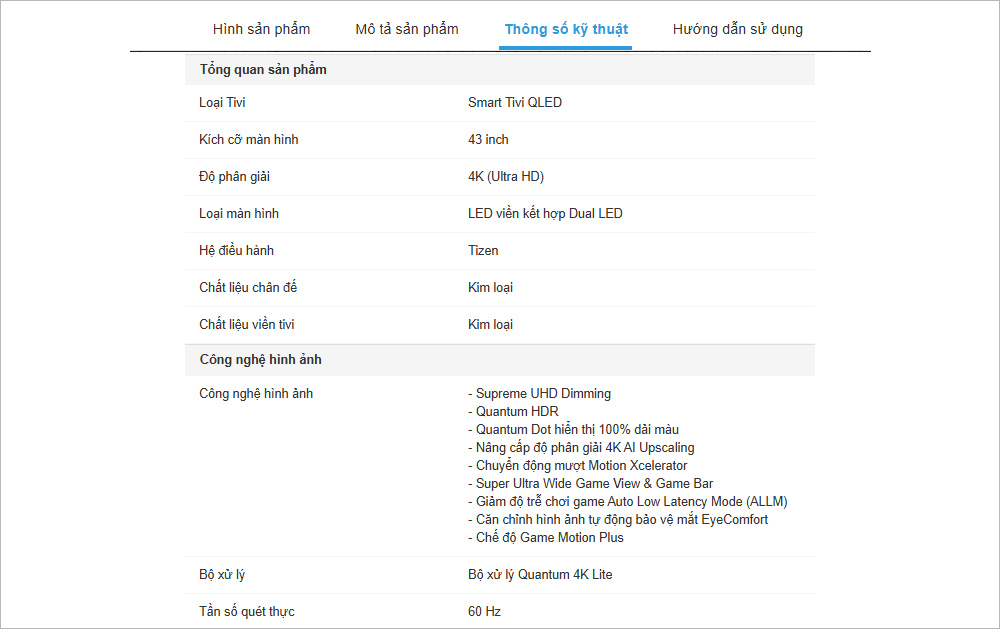The image size is (1000, 629).
Task: Click the Công nghệ hình ảnh section header
Action: point(260,360)
